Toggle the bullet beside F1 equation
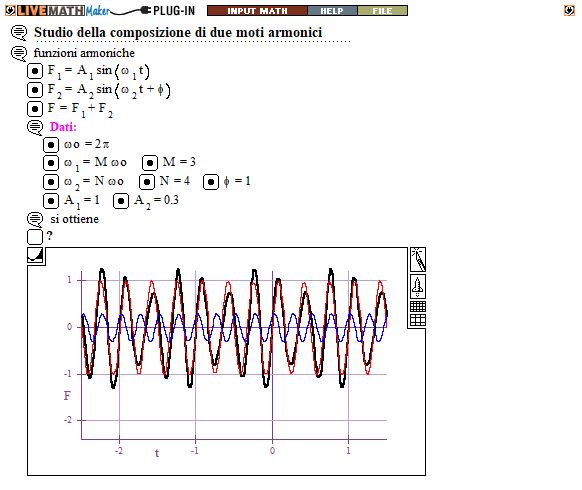This screenshot has width=582, height=490. [x=35, y=71]
